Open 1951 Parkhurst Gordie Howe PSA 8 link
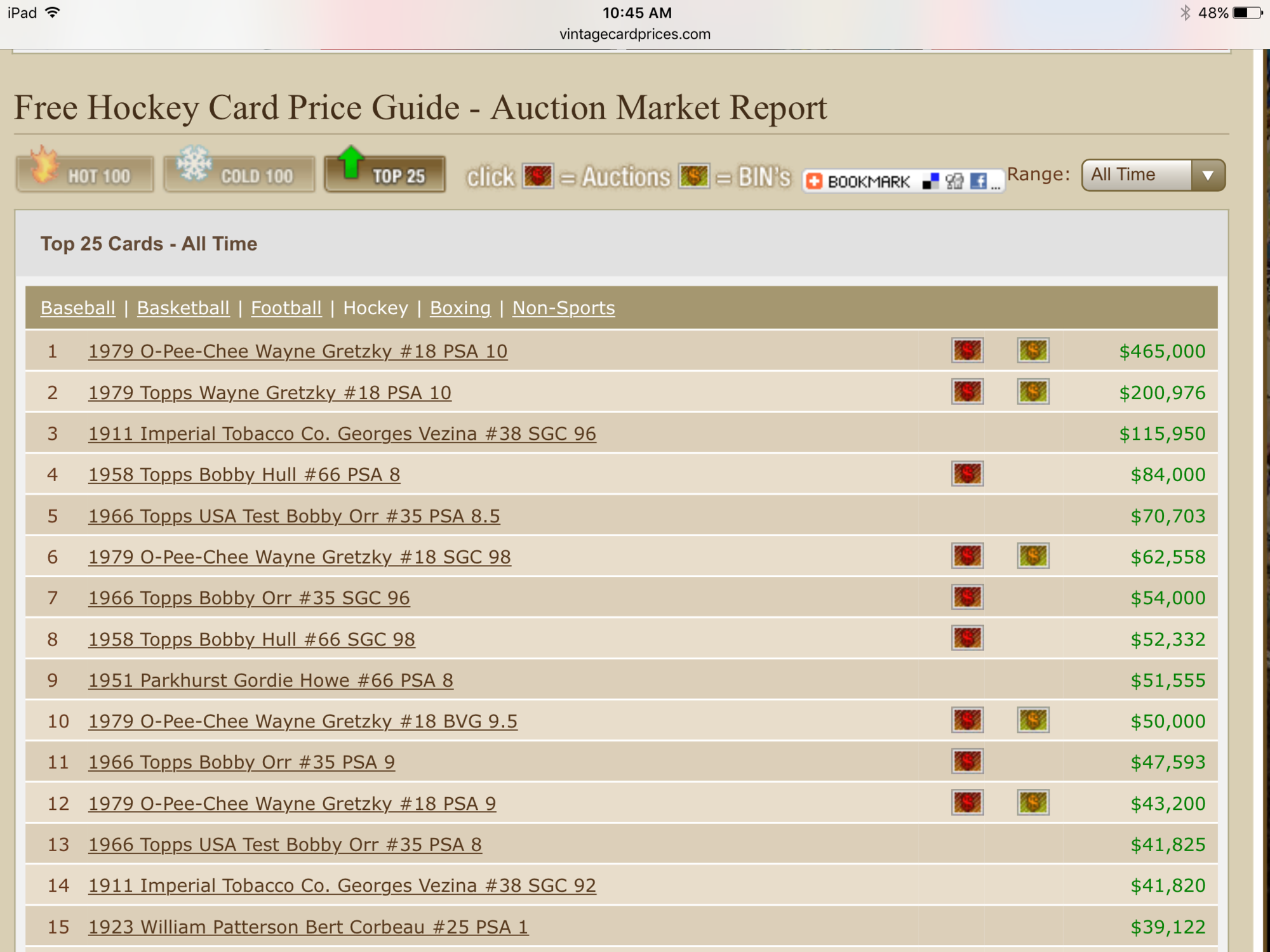 pos(271,680)
